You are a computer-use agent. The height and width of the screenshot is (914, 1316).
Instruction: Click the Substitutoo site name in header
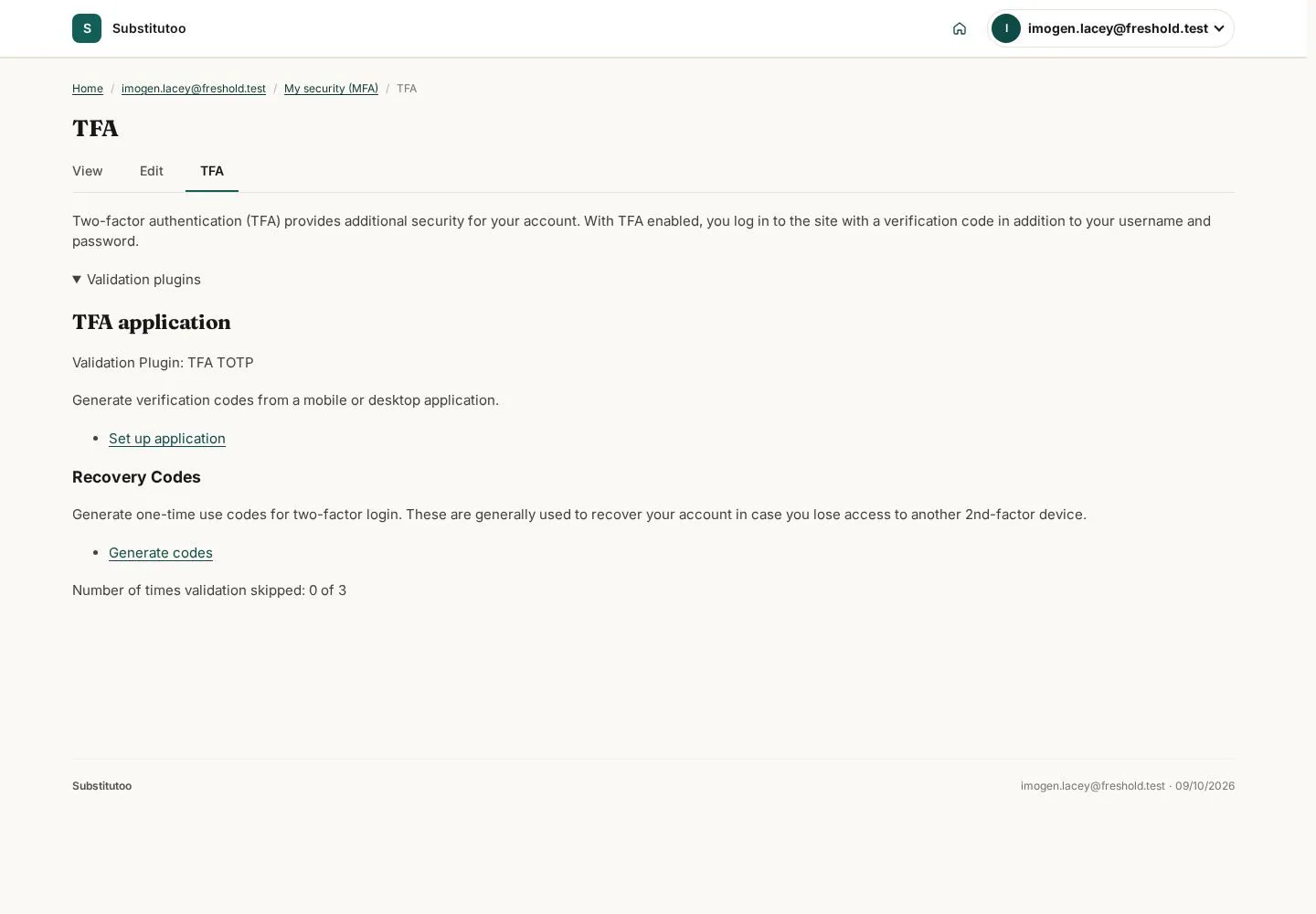point(149,28)
